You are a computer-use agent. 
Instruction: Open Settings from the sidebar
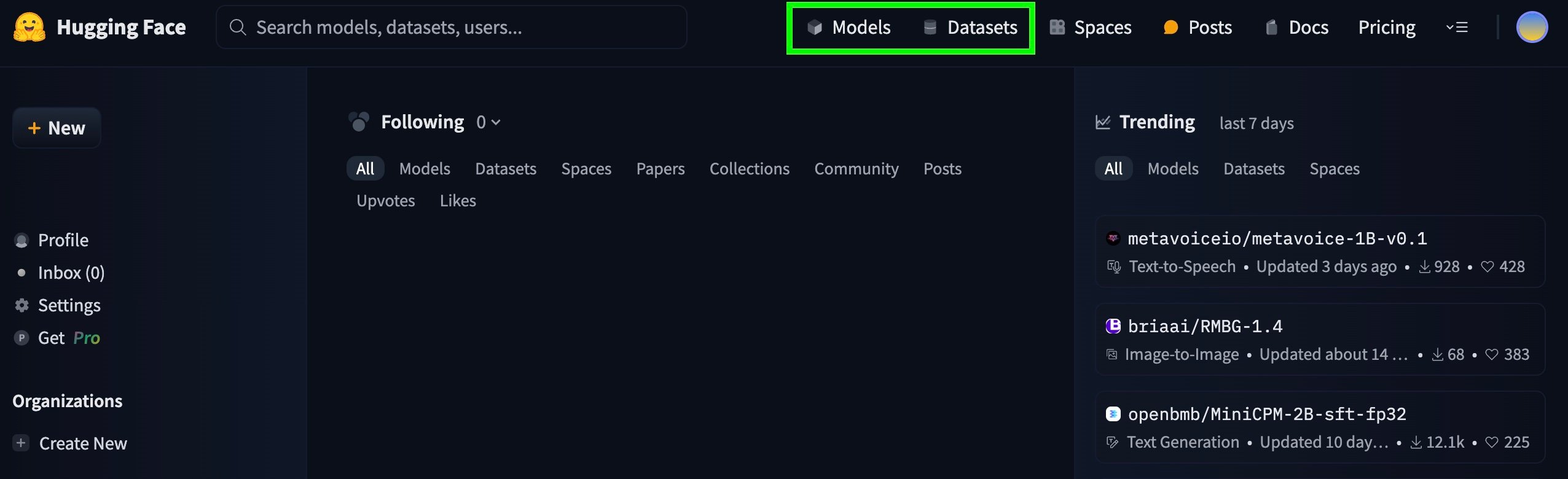click(58, 305)
